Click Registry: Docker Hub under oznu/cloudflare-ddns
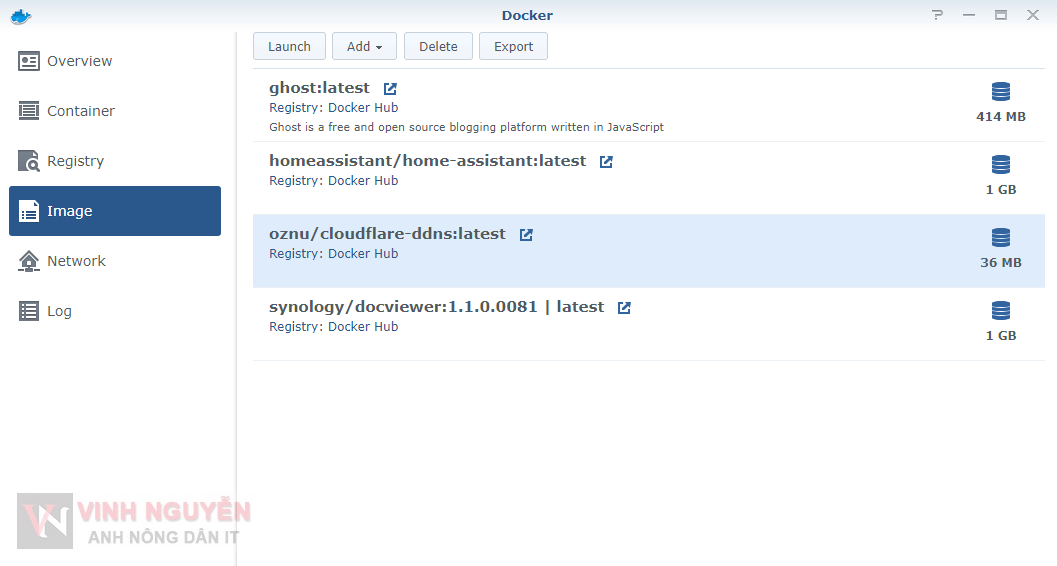This screenshot has width=1057, height=566. pyautogui.click(x=334, y=253)
